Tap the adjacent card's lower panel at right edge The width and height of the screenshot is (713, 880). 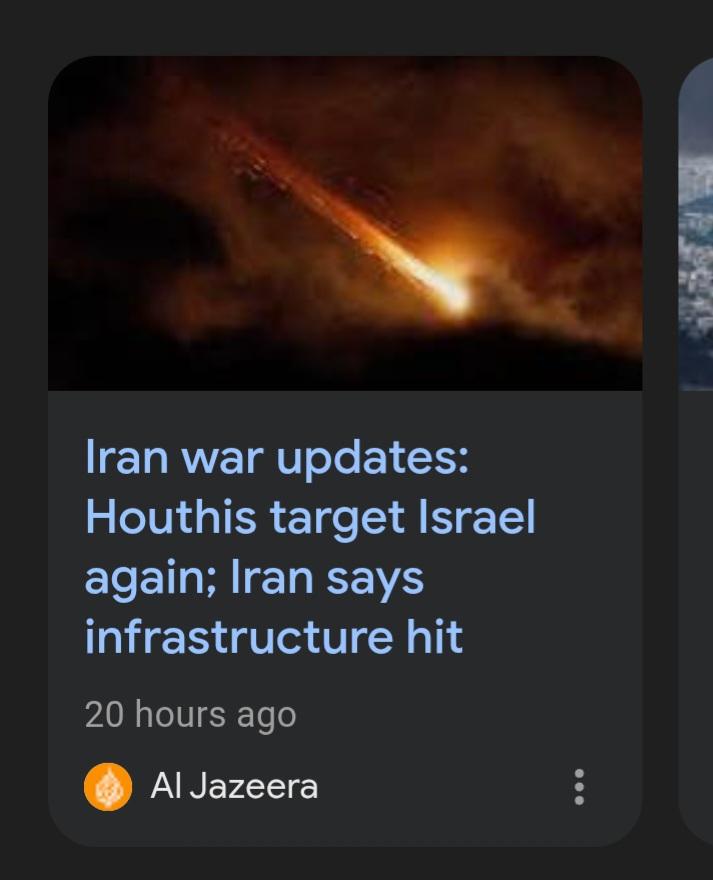[x=696, y=617]
